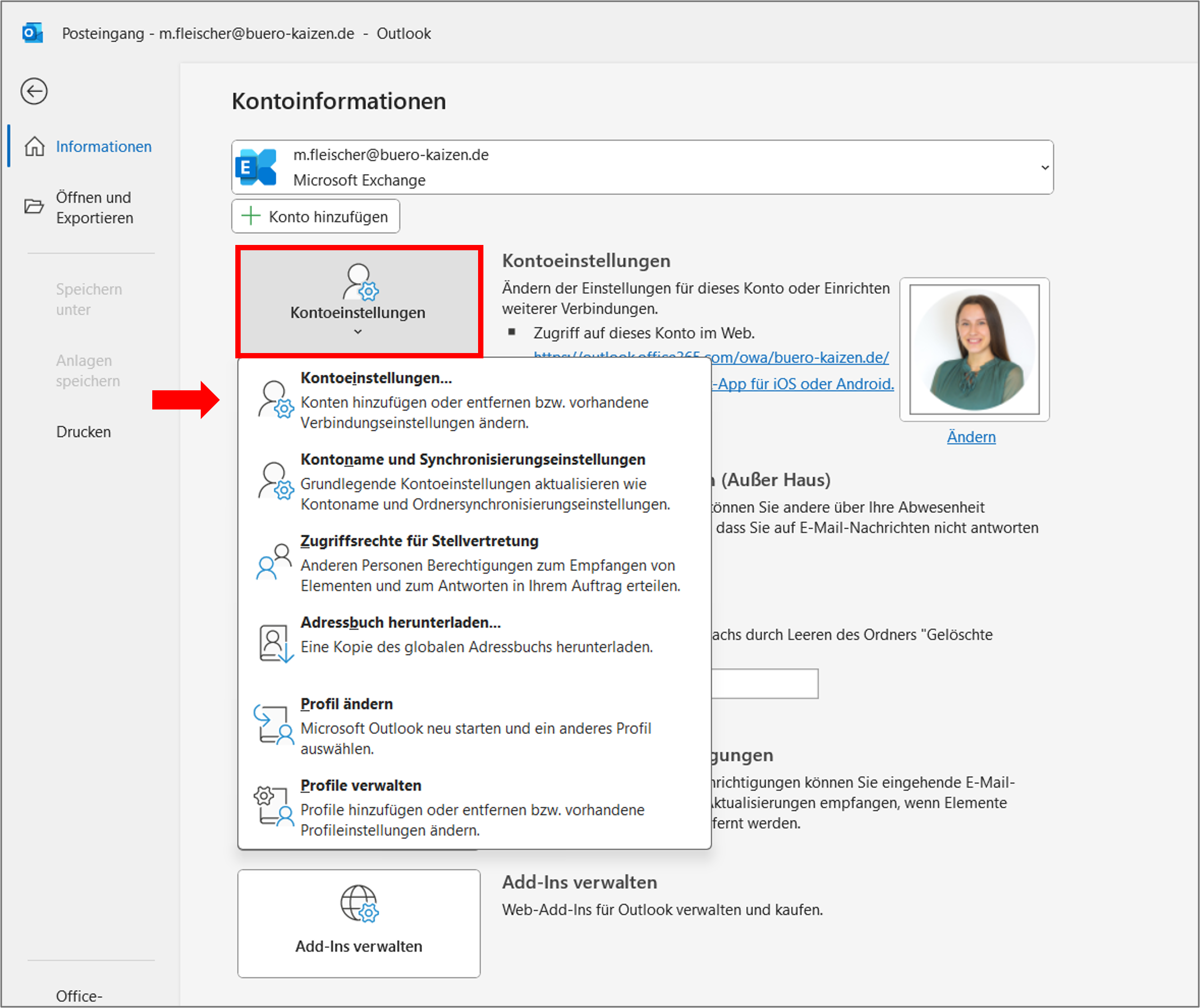This screenshot has width=1200, height=1008.
Task: Click the Microsoft Exchange account icon
Action: pos(256,166)
